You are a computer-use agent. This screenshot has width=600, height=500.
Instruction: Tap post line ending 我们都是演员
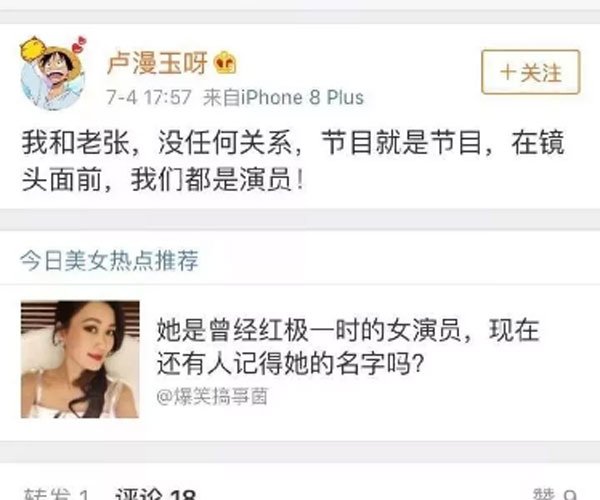[163, 179]
